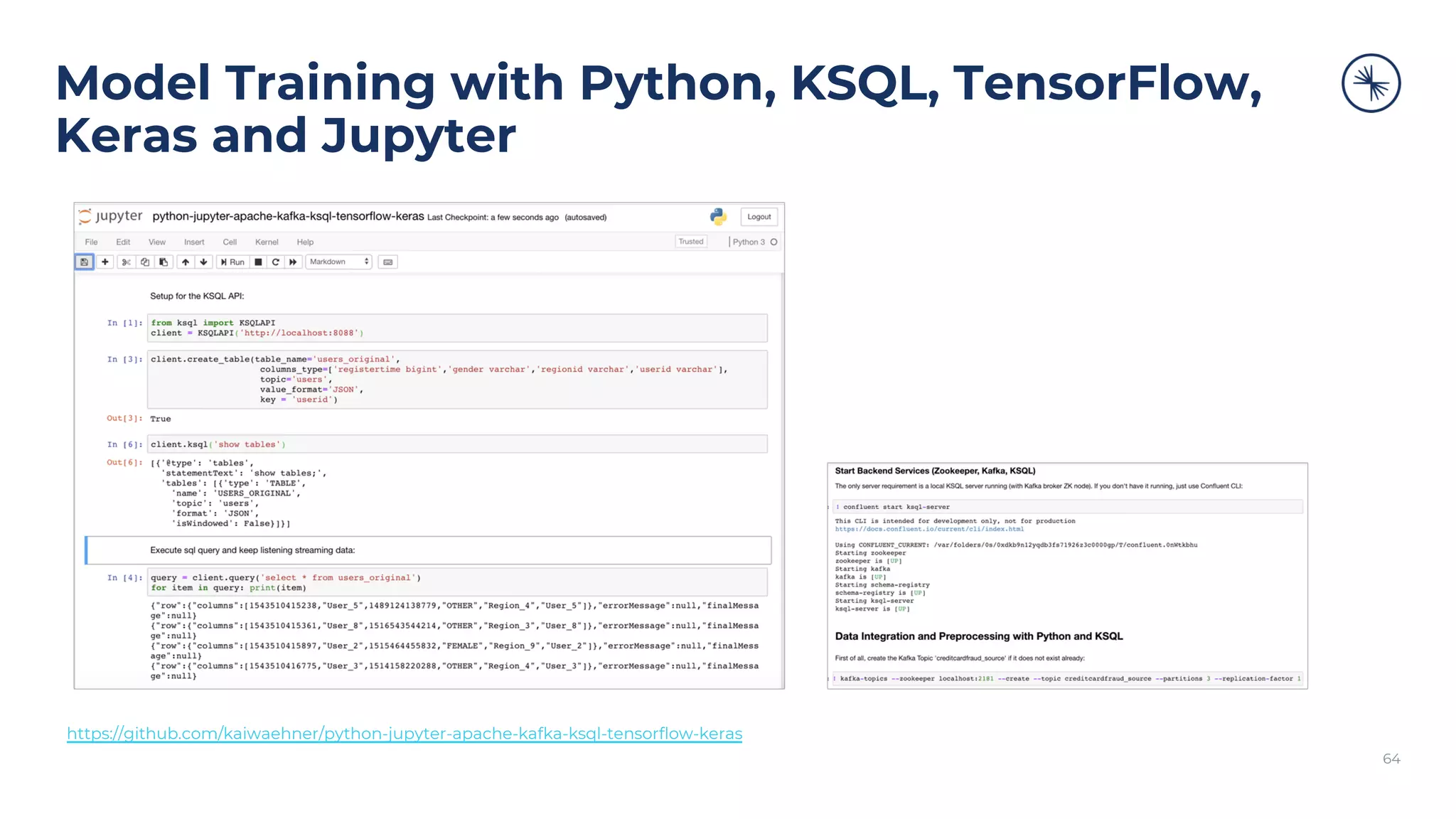Open the cell type Markdown dropdown

click(x=339, y=262)
